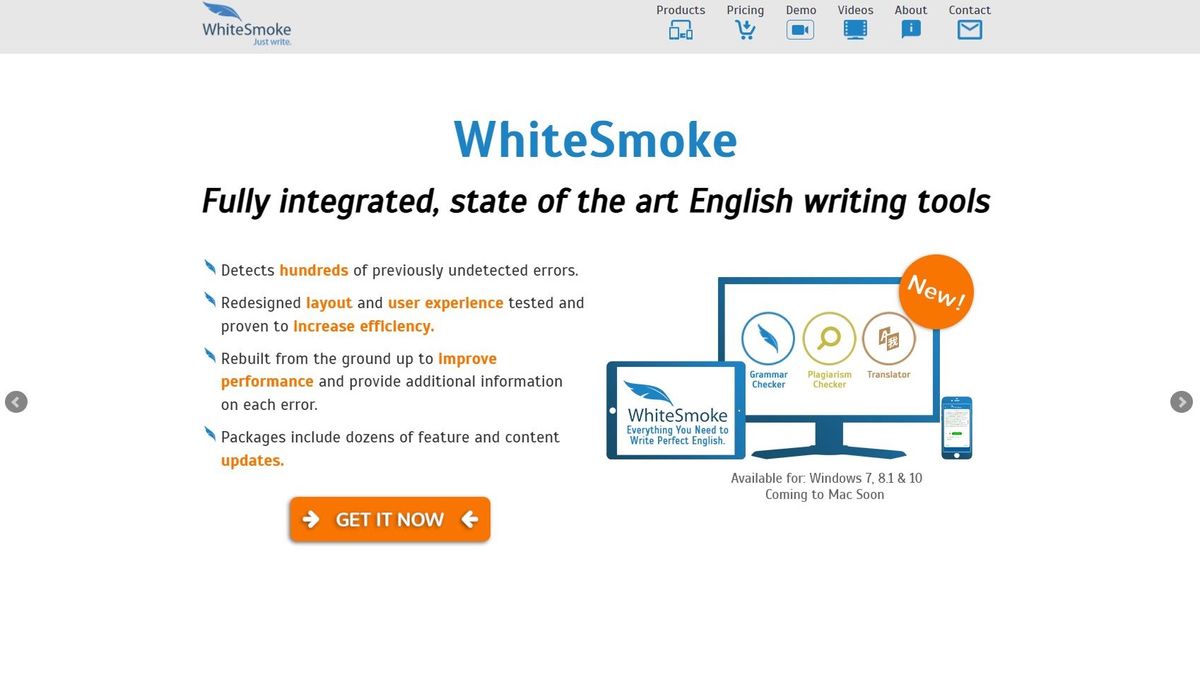This screenshot has width=1200, height=675.
Task: Select the Videos icon in the navigation
Action: [854, 29]
